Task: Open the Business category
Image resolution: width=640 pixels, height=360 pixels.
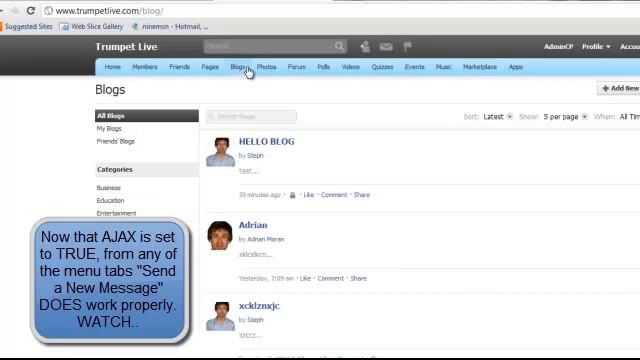Action: [109, 188]
